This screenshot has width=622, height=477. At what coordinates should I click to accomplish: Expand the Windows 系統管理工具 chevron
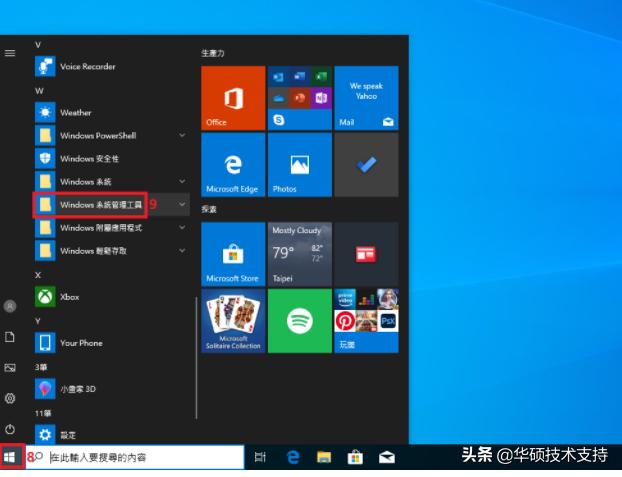pos(182,204)
